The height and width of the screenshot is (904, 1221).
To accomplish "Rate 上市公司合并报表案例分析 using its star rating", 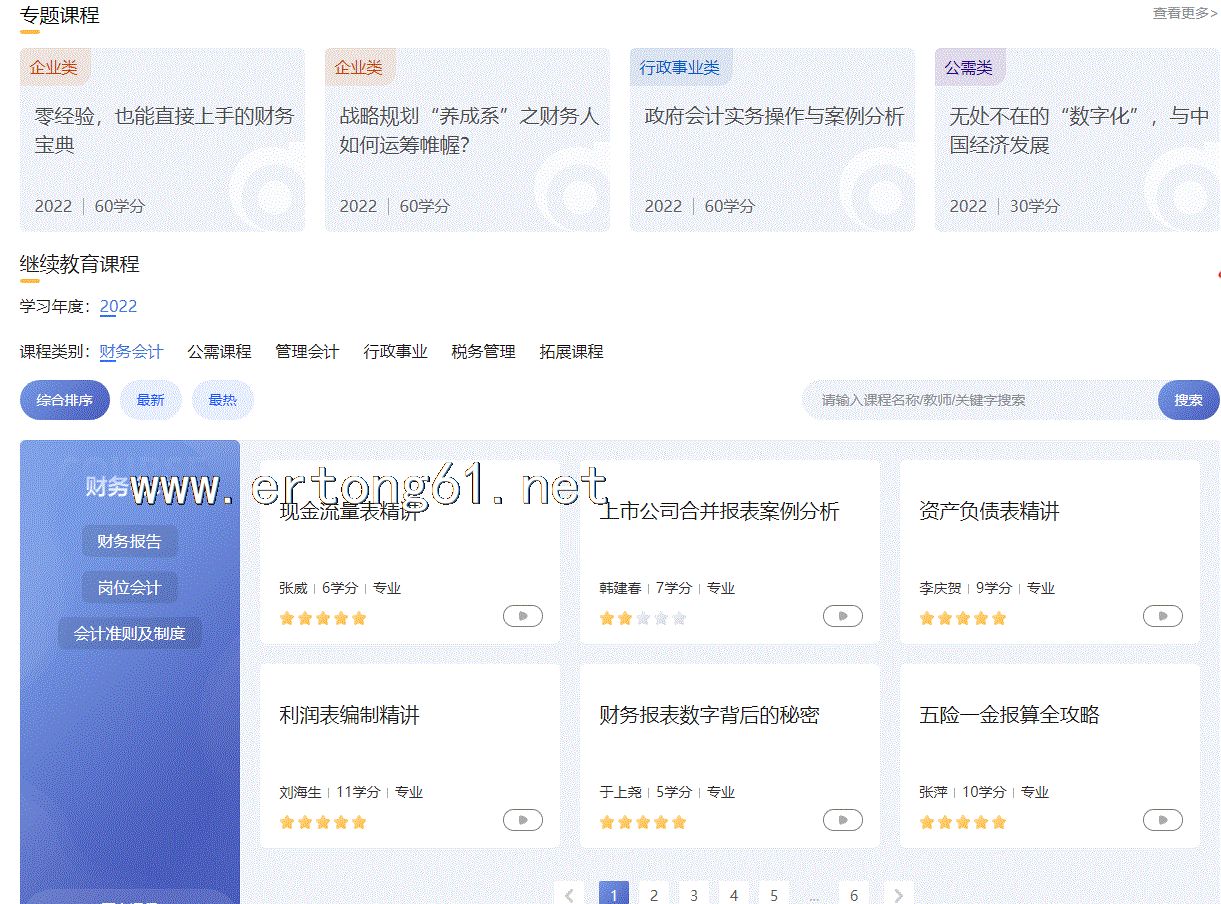I will (642, 618).
